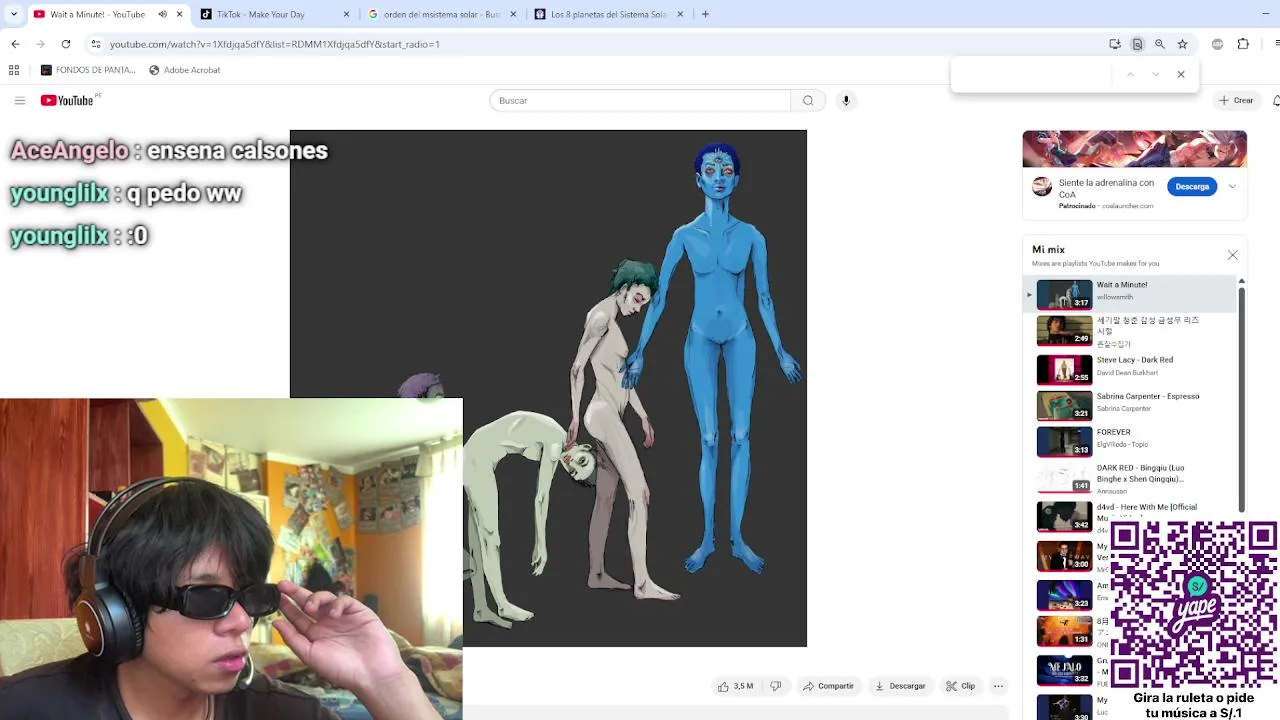Focus the Buscar search field

tap(640, 100)
